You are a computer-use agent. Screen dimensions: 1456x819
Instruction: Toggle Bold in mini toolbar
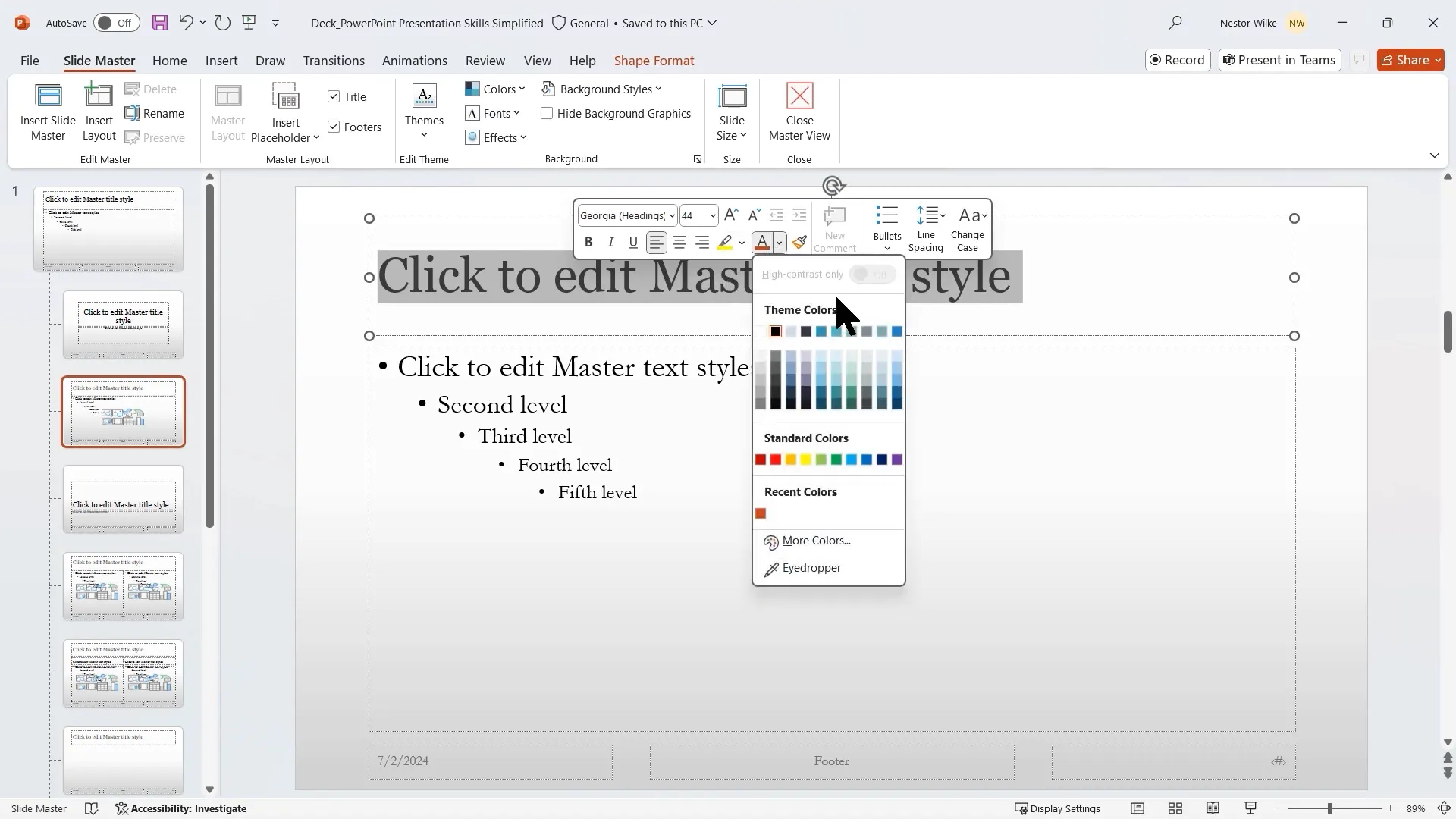point(588,243)
